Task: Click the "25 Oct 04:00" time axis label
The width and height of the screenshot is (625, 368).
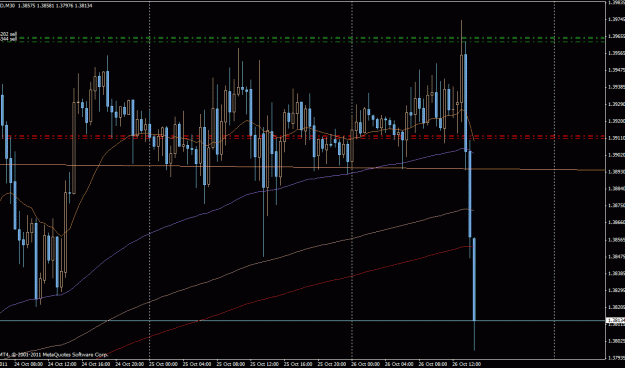Action: (x=197, y=364)
